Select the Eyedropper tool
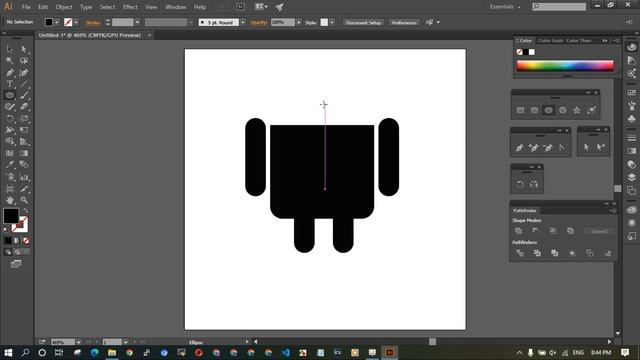 pos(10,165)
